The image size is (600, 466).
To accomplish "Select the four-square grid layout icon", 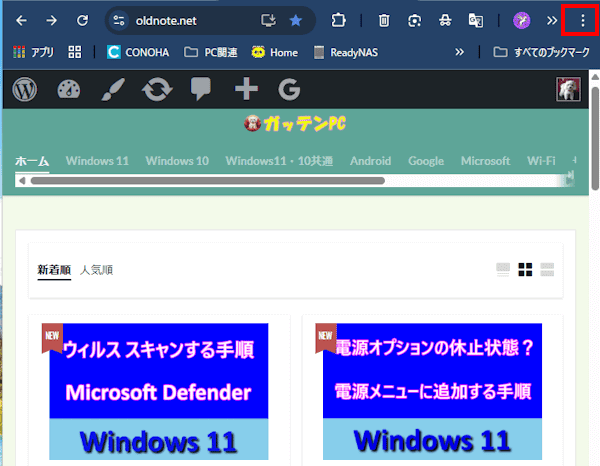I will pyautogui.click(x=525, y=269).
